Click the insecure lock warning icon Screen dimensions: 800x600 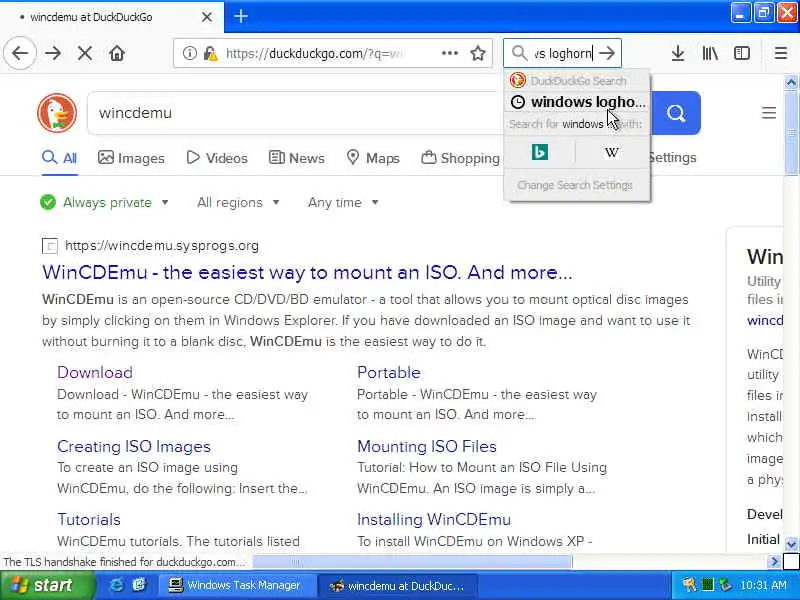[x=210, y=53]
